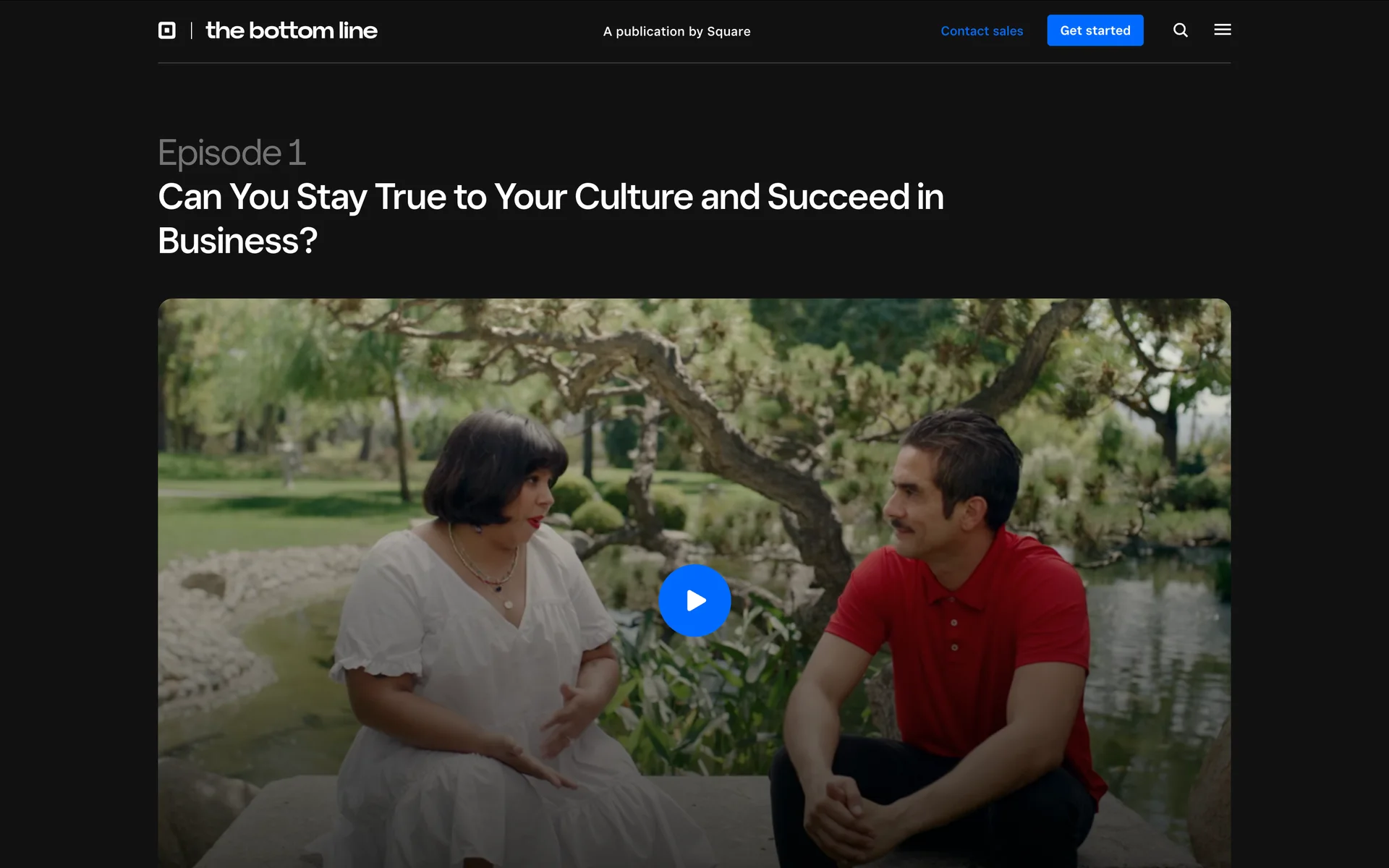Open the Contact sales link
Viewport: 1389px width, 868px height.
[x=982, y=31]
